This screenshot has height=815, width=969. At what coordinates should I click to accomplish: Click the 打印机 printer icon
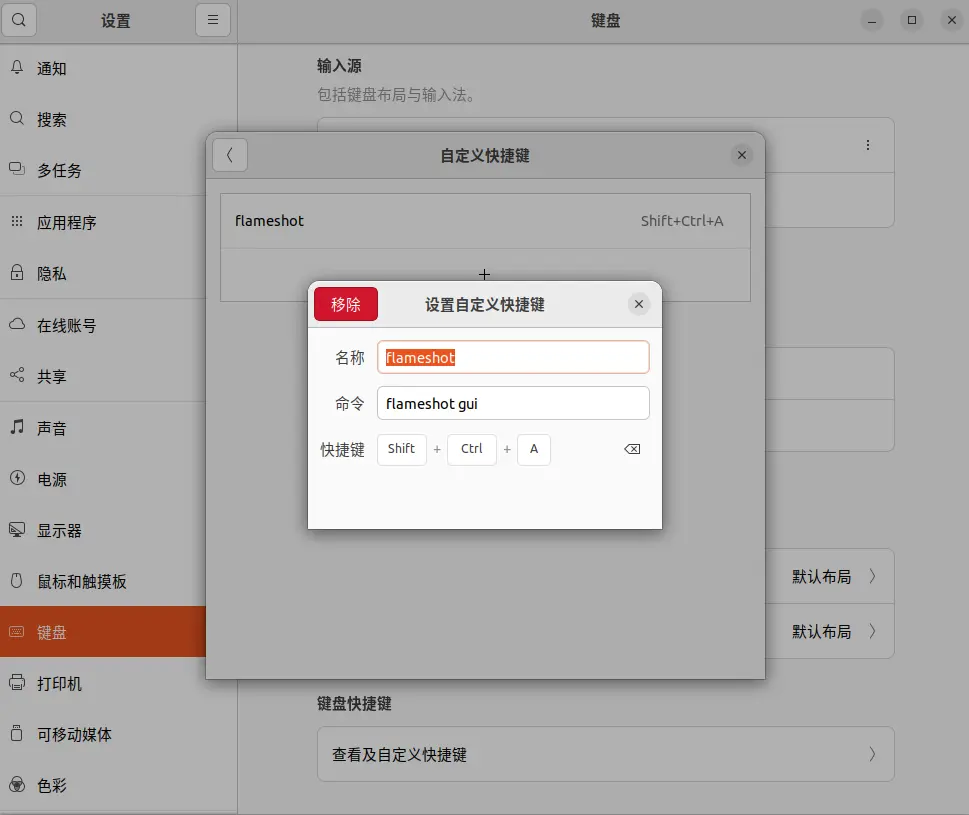click(x=17, y=682)
